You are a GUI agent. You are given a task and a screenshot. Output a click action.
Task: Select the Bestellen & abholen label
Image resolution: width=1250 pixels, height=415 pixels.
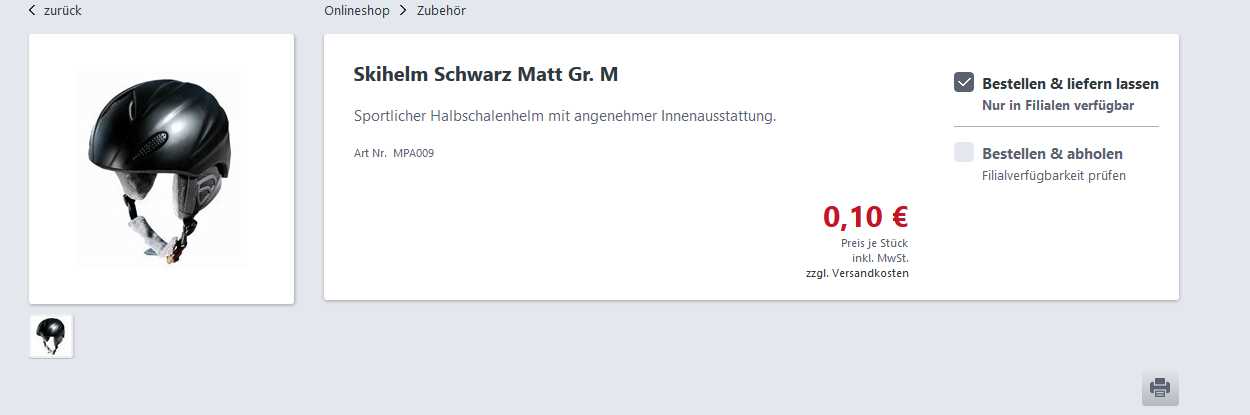(1052, 154)
